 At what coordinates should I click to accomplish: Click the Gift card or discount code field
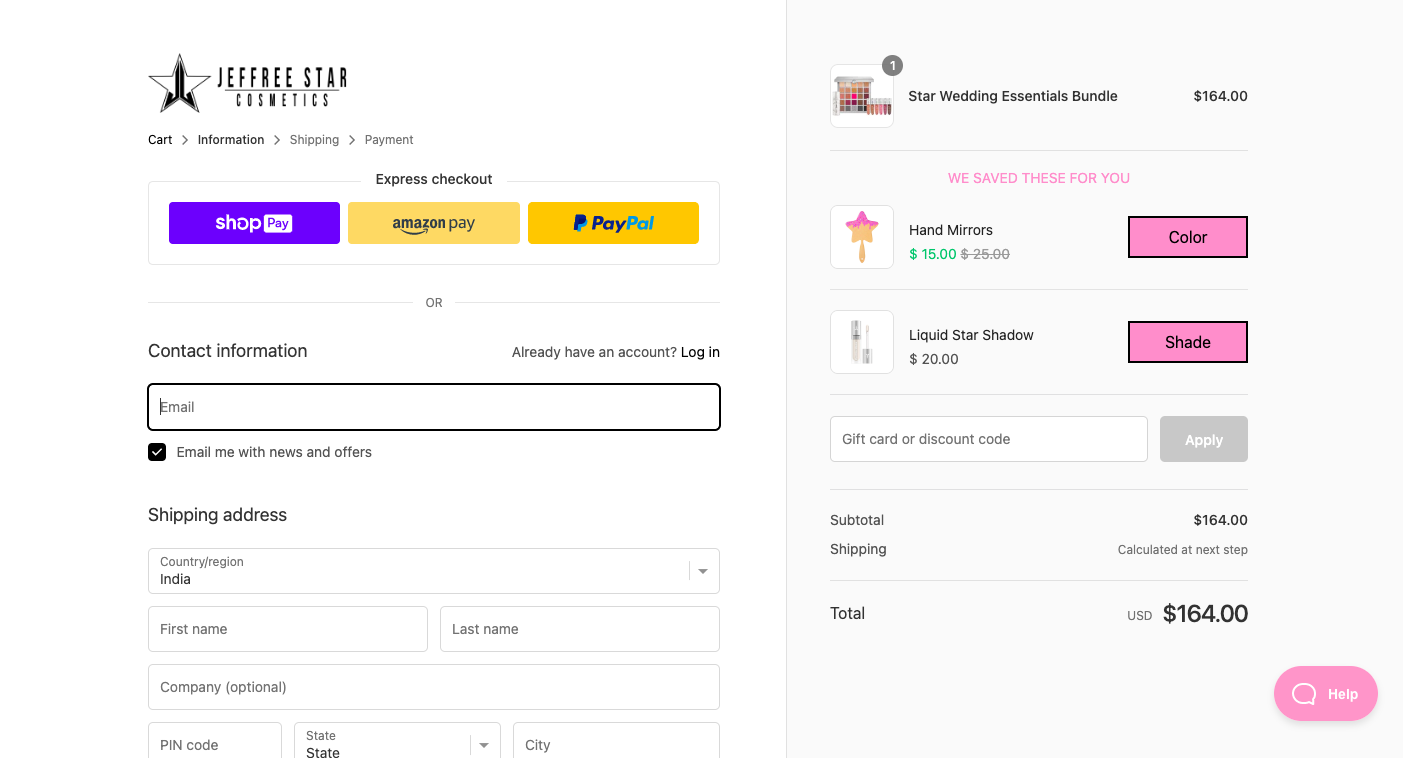pyautogui.click(x=988, y=439)
